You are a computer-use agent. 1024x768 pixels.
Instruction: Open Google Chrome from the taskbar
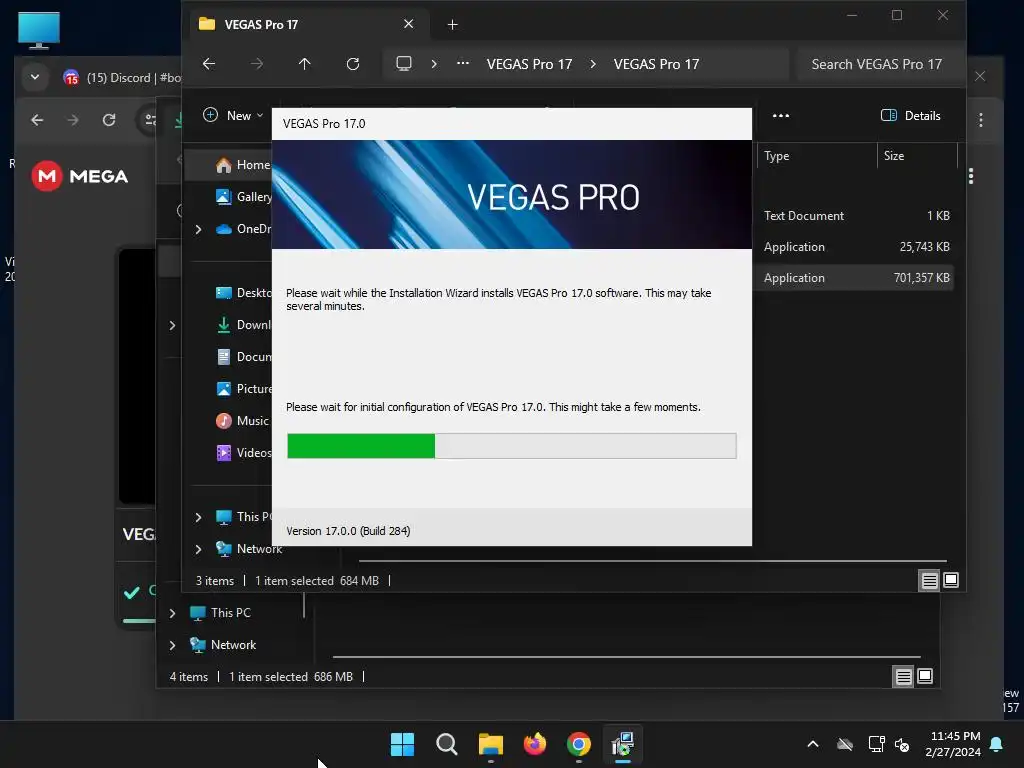click(579, 744)
